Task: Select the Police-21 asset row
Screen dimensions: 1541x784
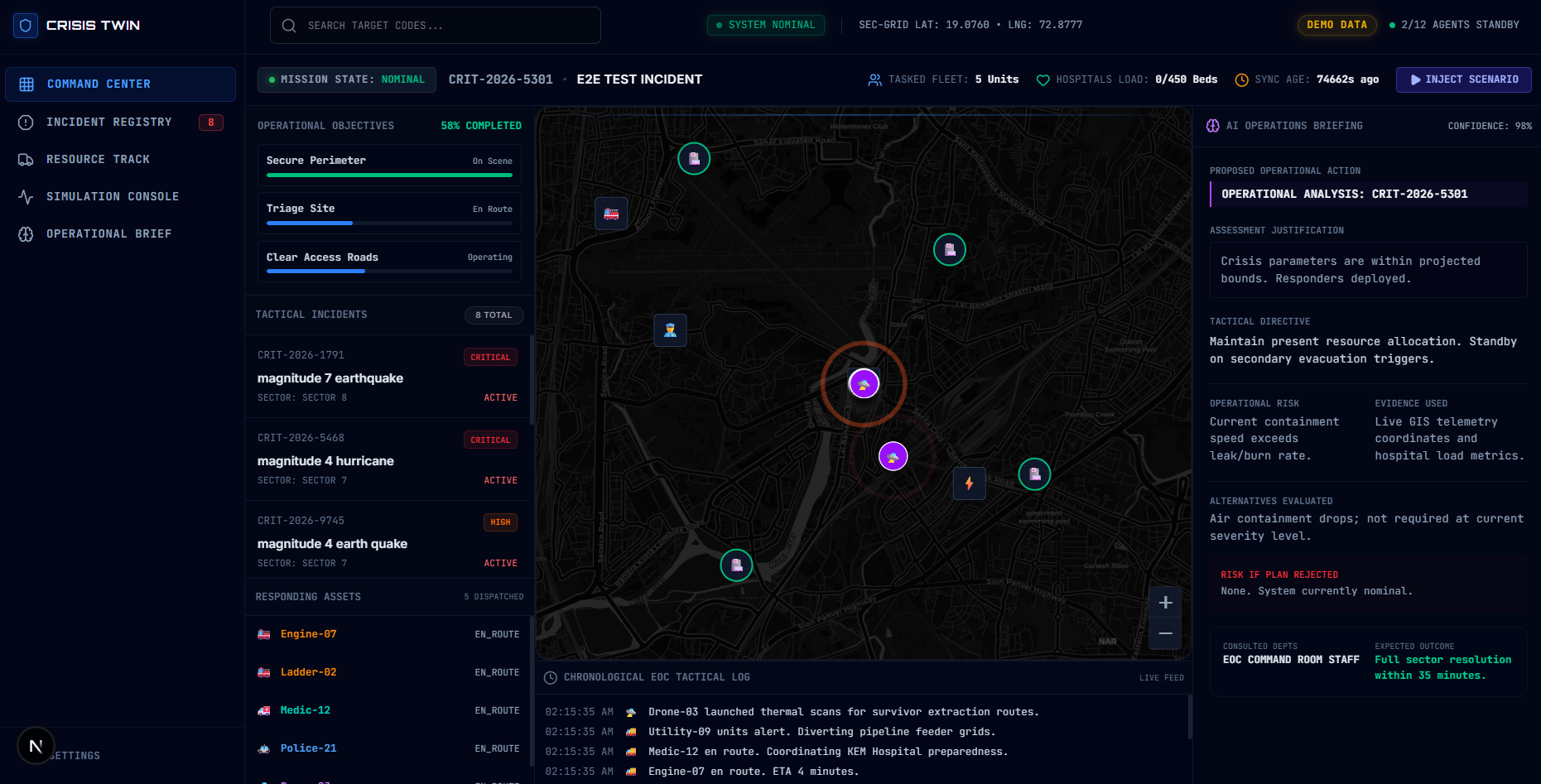Action: click(388, 749)
